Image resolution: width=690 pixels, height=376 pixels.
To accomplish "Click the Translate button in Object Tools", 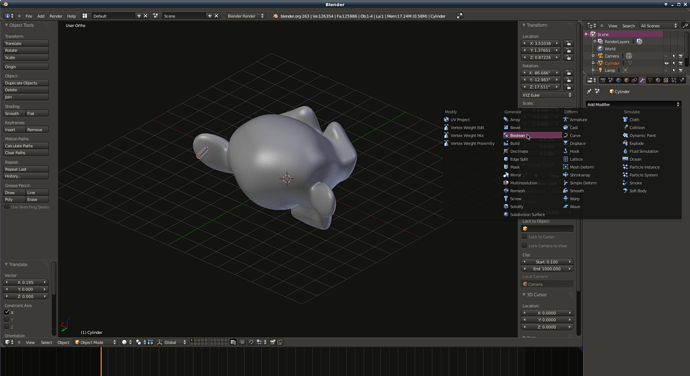I will coord(26,44).
